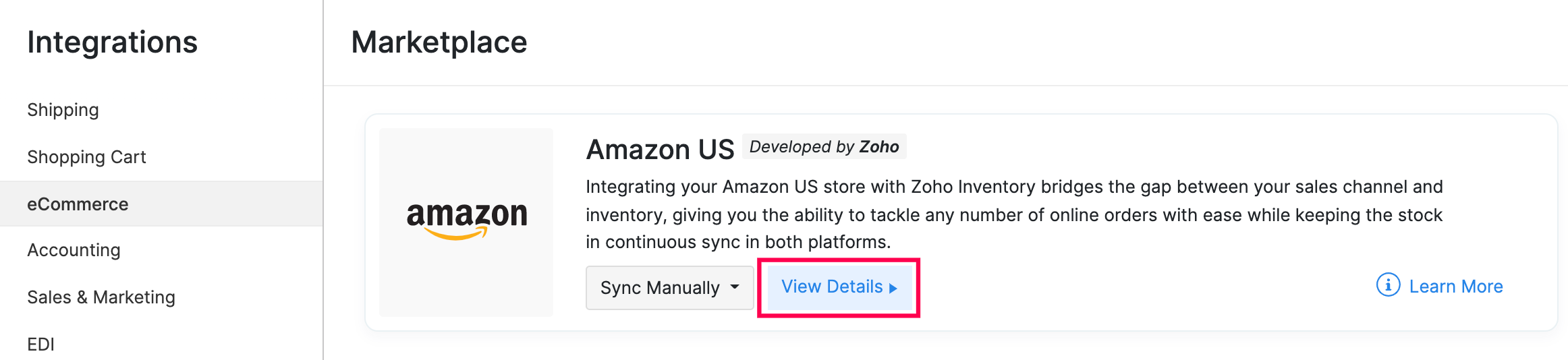Click the bold Zoho word in the badge
This screenshot has height=360, width=1568.
coord(879,147)
